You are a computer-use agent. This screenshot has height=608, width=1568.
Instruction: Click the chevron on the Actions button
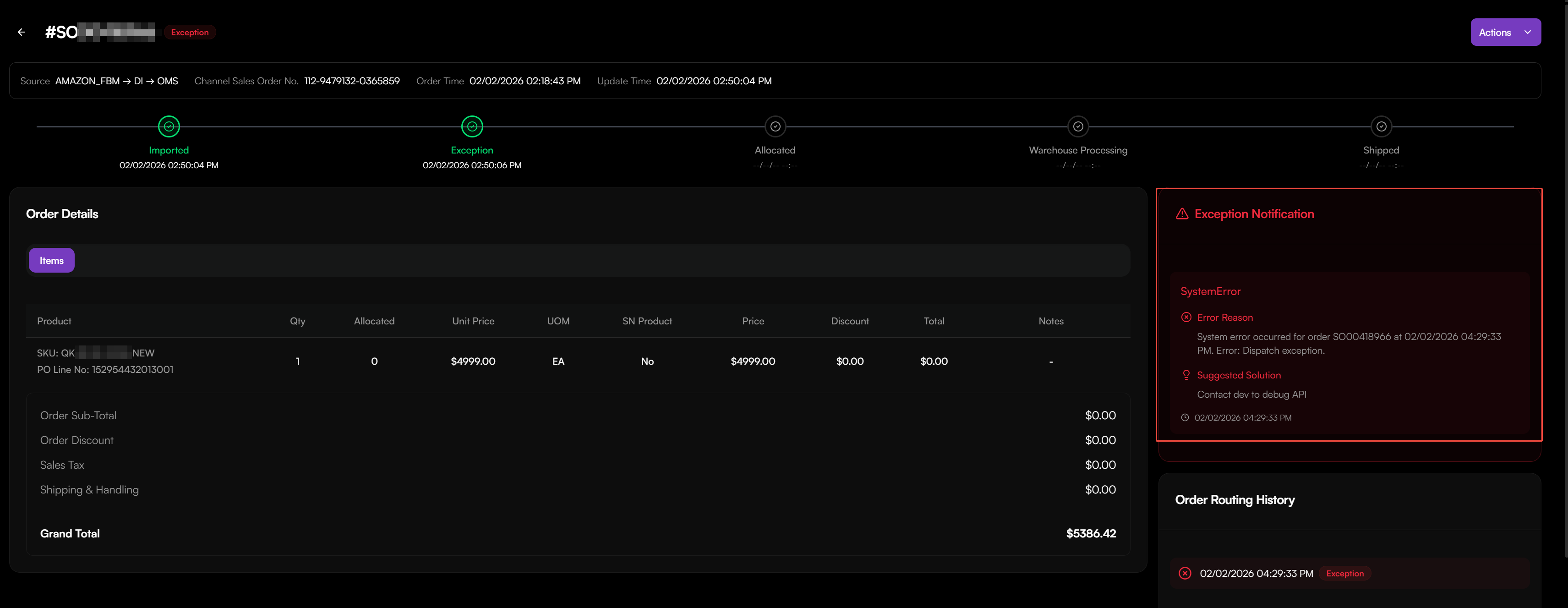(1527, 32)
